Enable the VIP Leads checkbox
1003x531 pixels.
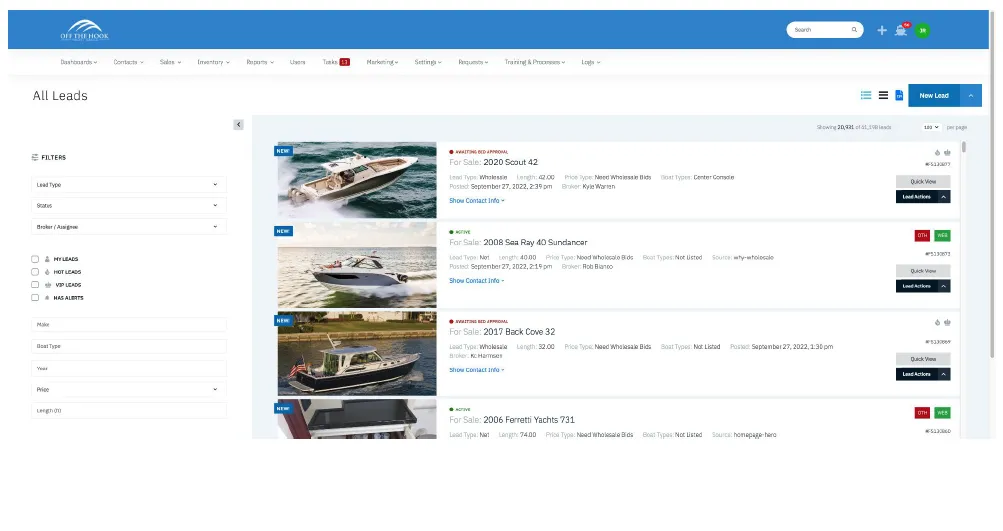[35, 285]
